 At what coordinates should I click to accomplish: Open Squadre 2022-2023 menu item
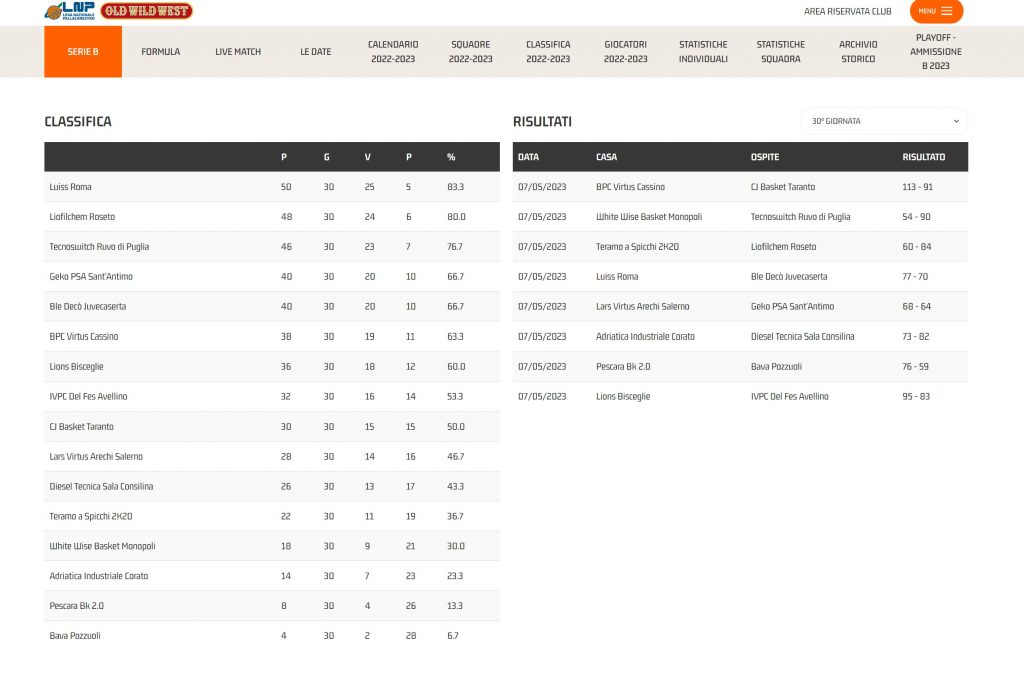(470, 52)
